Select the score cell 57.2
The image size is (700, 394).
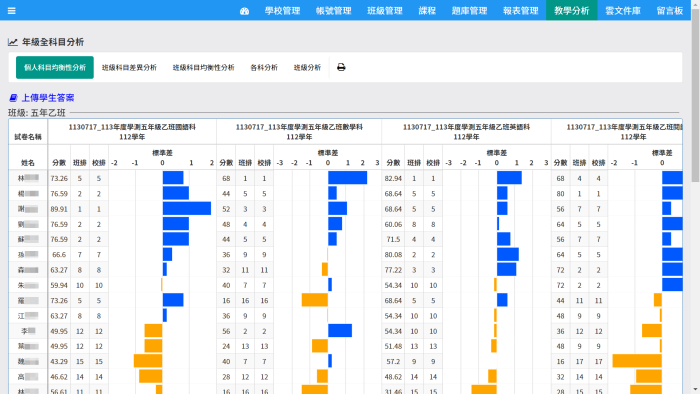tap(393, 361)
